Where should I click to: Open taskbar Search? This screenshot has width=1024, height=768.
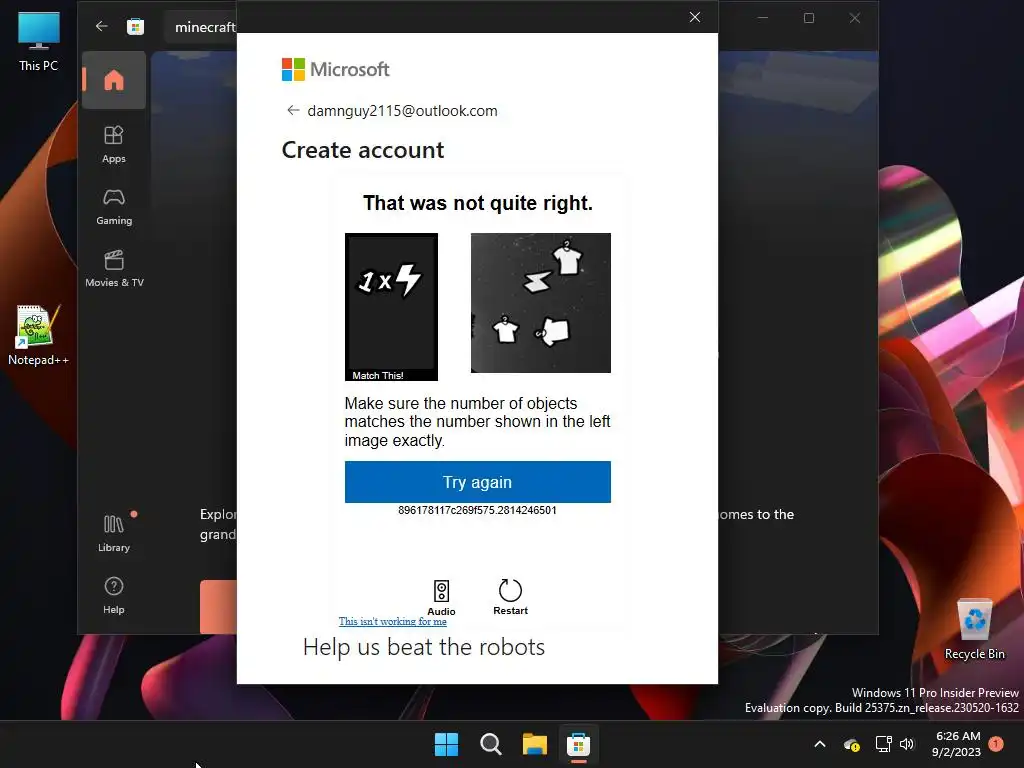[x=490, y=744]
